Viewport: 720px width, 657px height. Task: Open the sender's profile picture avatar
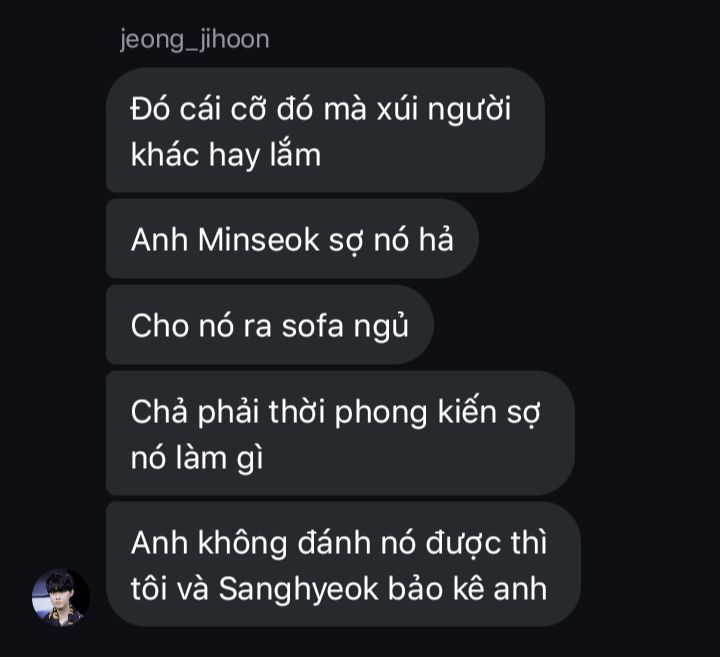point(60,598)
